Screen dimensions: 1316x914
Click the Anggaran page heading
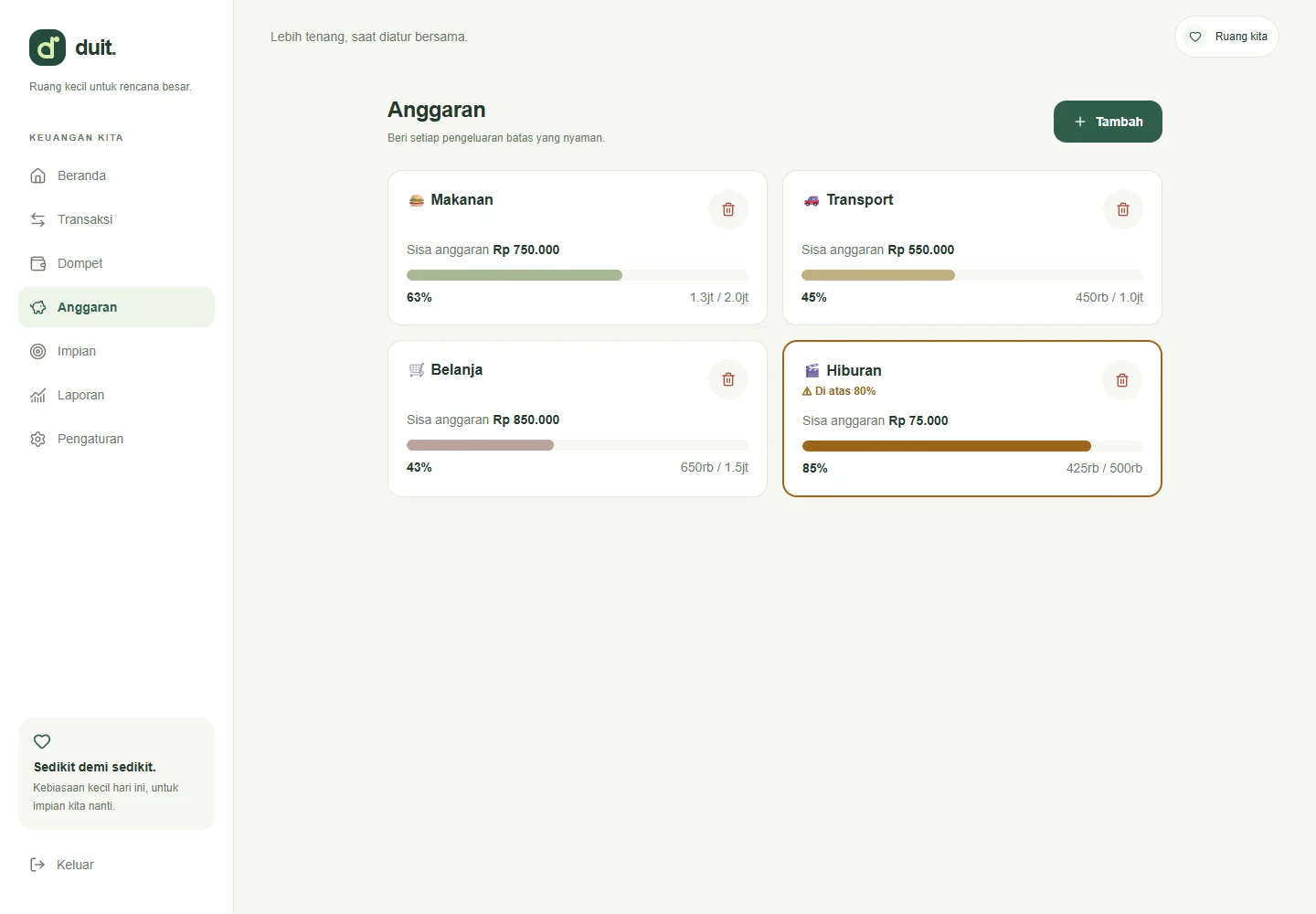click(x=437, y=110)
